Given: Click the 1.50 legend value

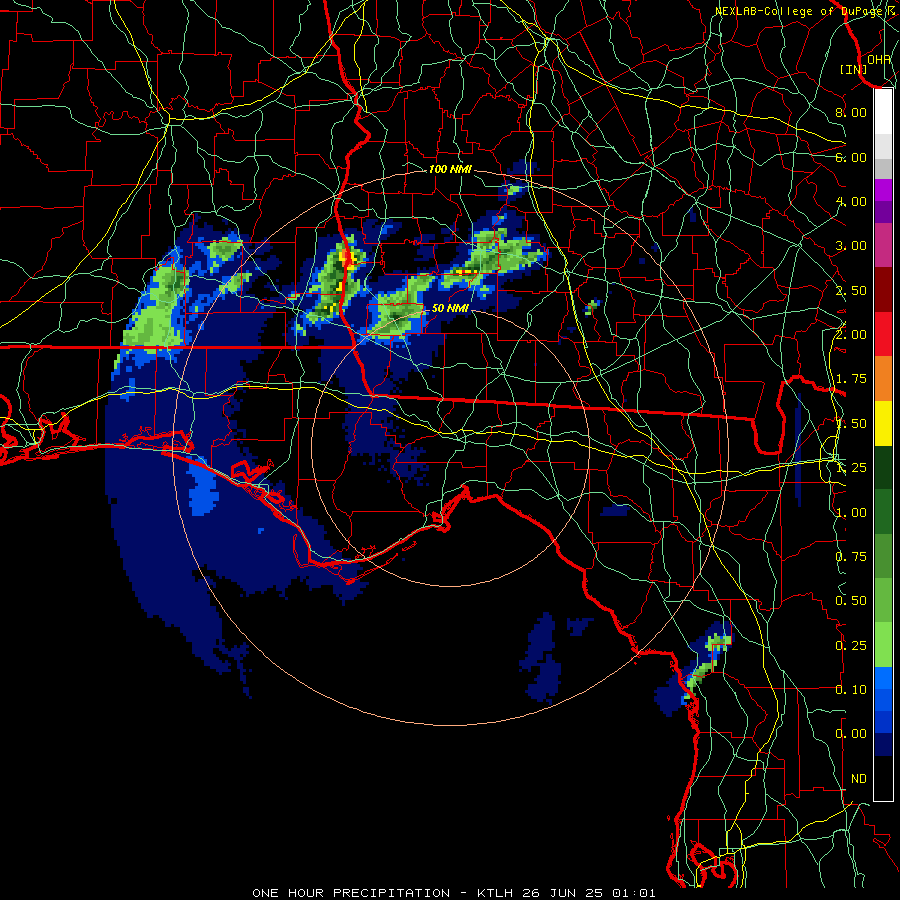Looking at the screenshot, I should pyautogui.click(x=851, y=424).
